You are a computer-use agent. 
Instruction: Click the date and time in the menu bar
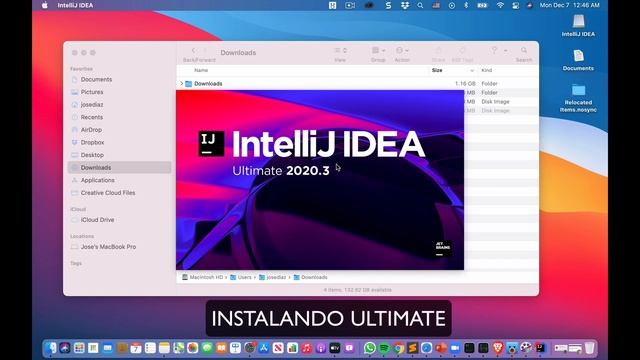coord(569,5)
